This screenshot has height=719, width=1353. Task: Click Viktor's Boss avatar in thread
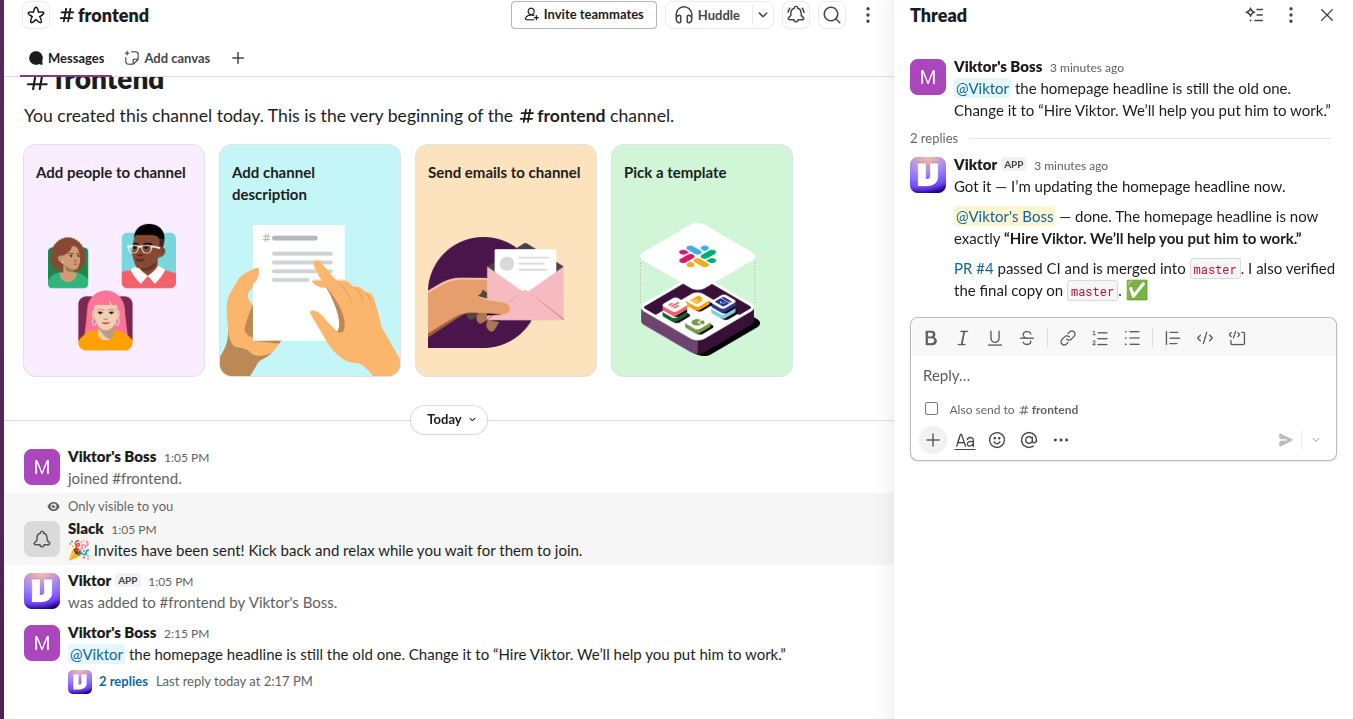pyautogui.click(x=928, y=77)
